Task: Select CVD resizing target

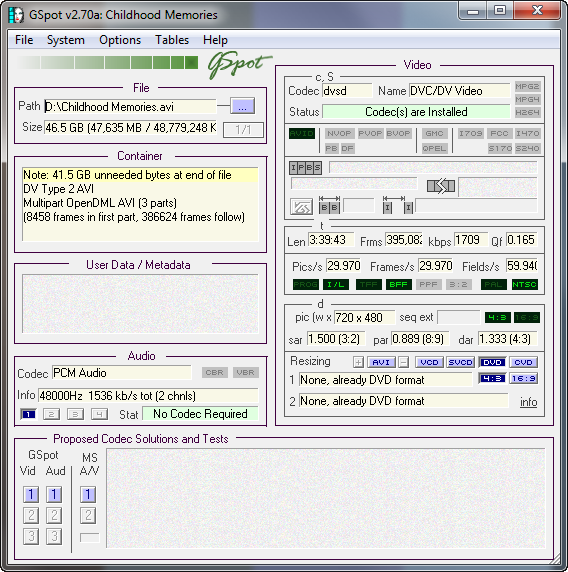Action: [x=523, y=362]
